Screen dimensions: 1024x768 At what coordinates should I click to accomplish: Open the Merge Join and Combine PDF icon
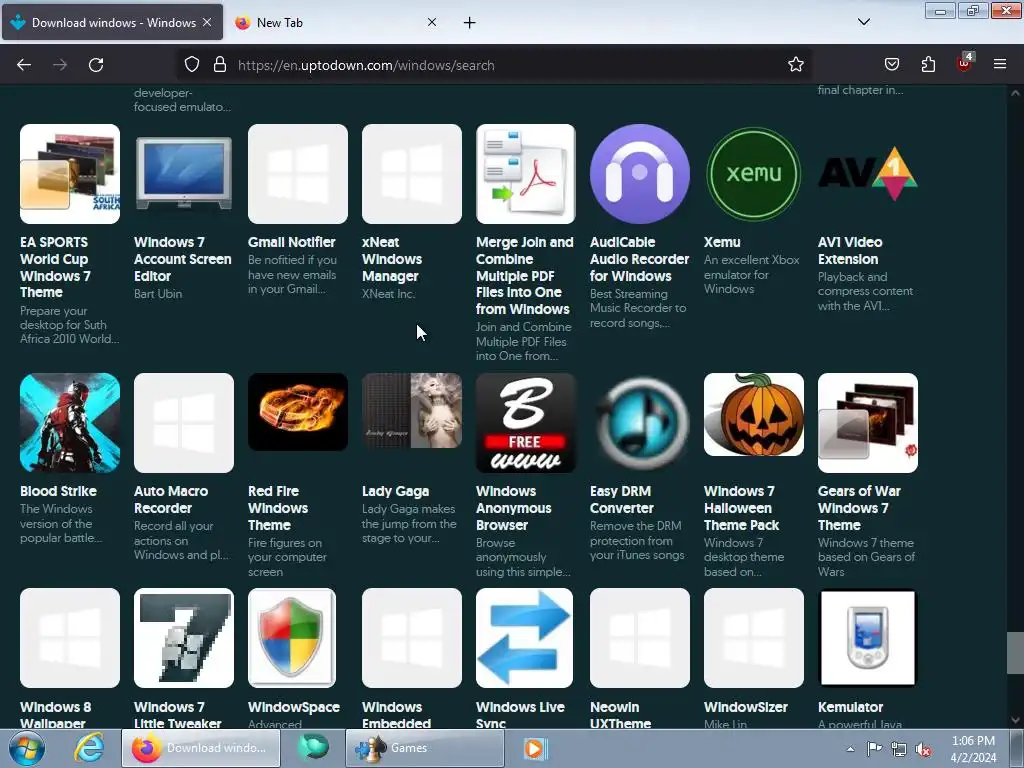tap(526, 174)
